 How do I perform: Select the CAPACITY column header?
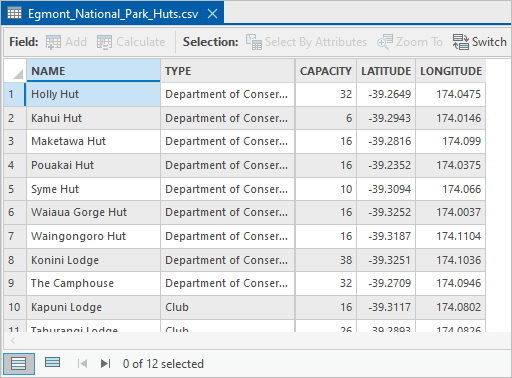[x=326, y=71]
